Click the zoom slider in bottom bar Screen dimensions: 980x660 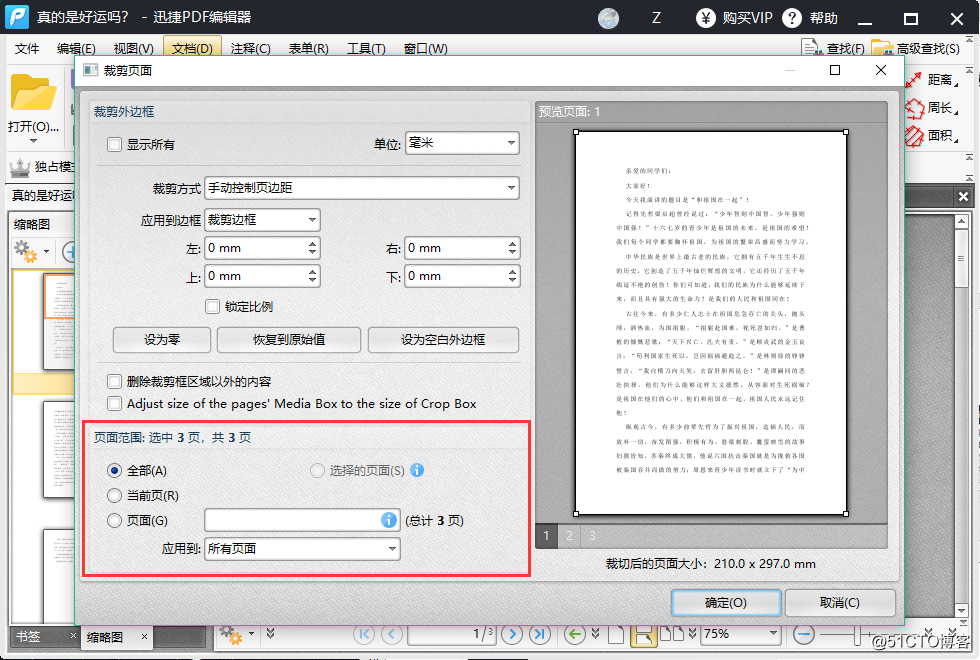click(859, 634)
